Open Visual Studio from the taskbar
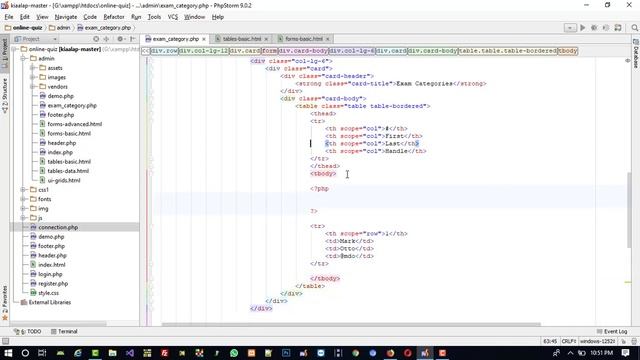Screen dimensions: 640x360 click(130, 353)
